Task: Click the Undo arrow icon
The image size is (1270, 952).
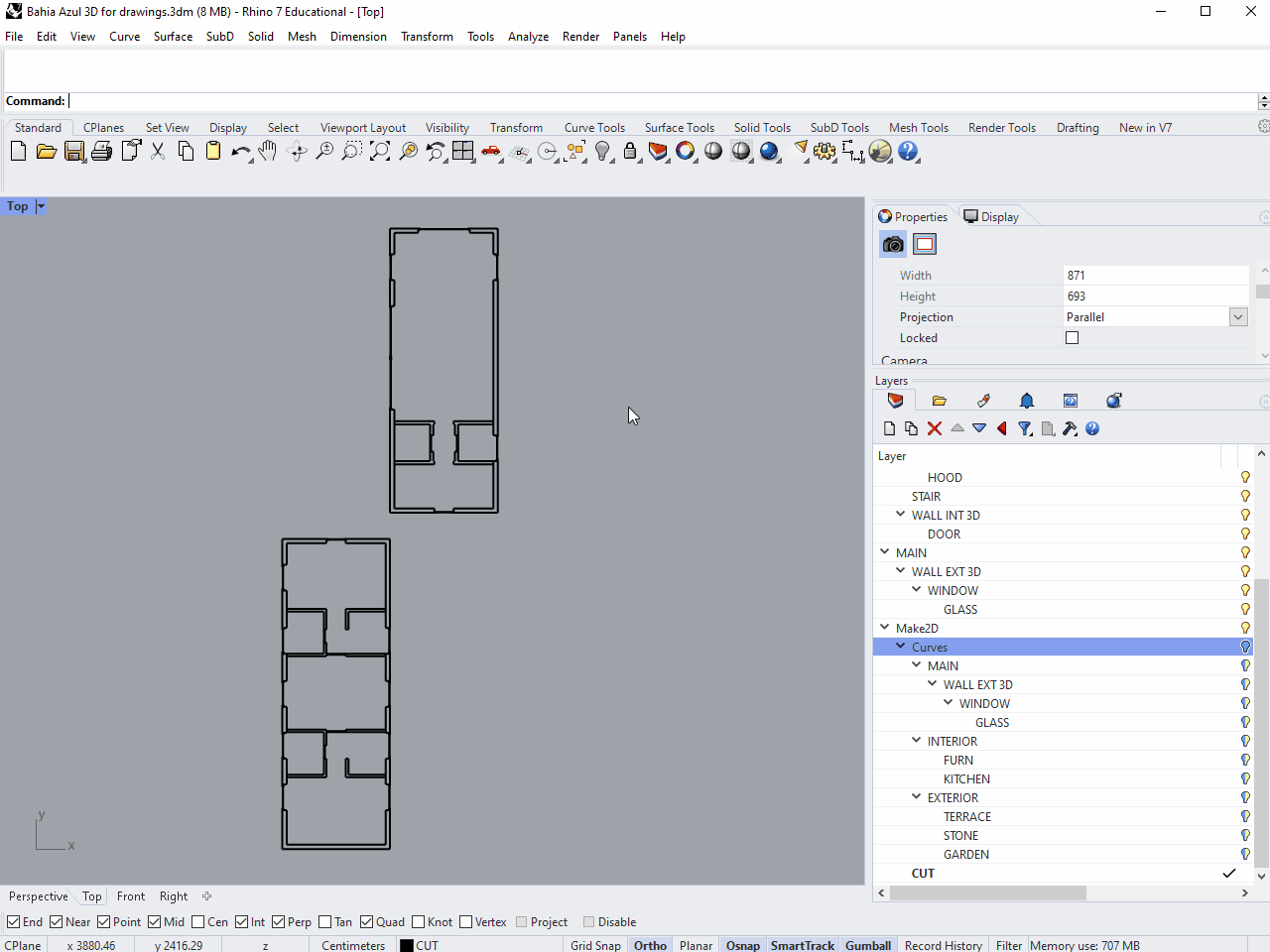Action: coord(240,151)
